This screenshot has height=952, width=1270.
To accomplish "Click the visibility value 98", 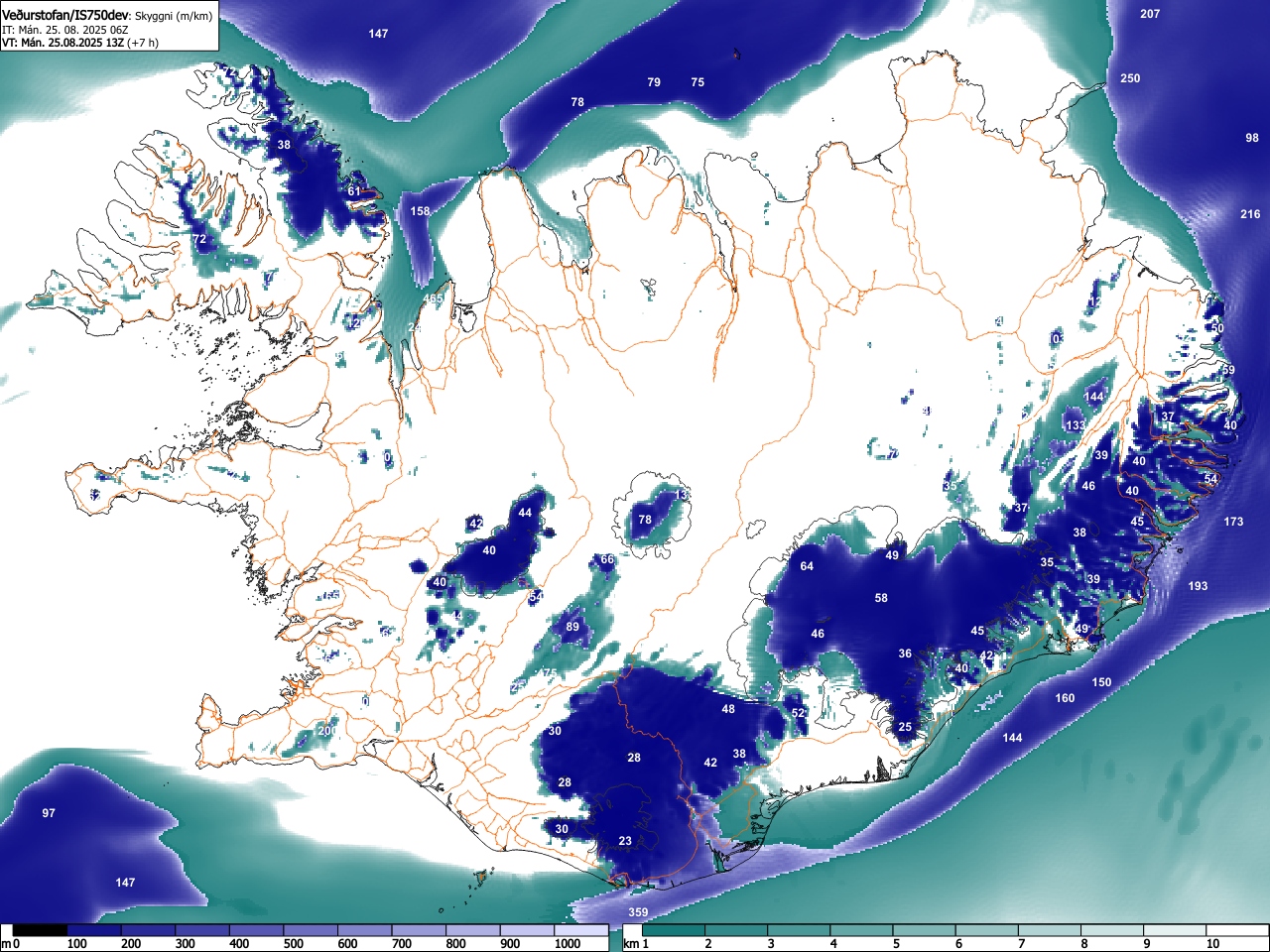I will 1252,138.
